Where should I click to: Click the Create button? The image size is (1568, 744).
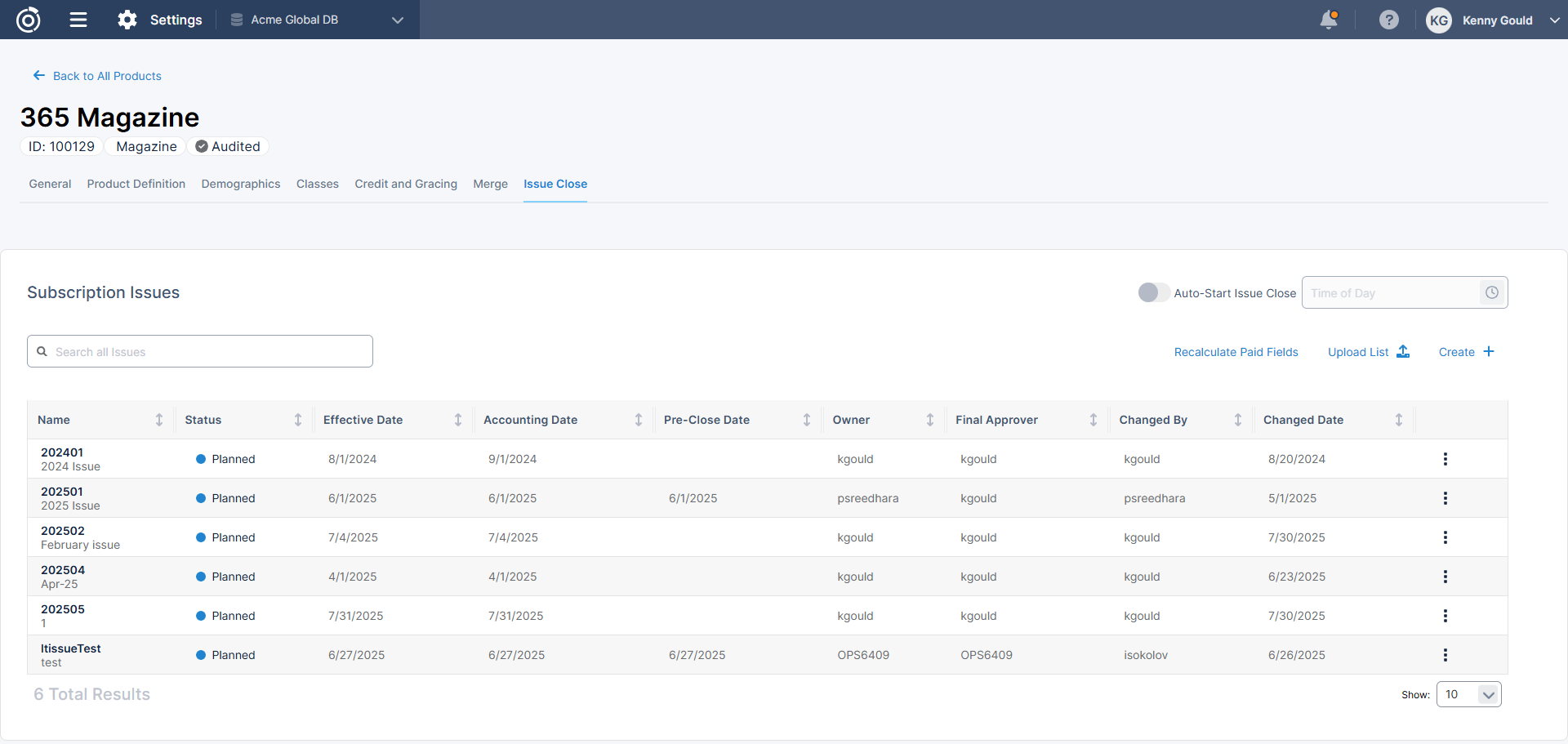click(x=1466, y=352)
